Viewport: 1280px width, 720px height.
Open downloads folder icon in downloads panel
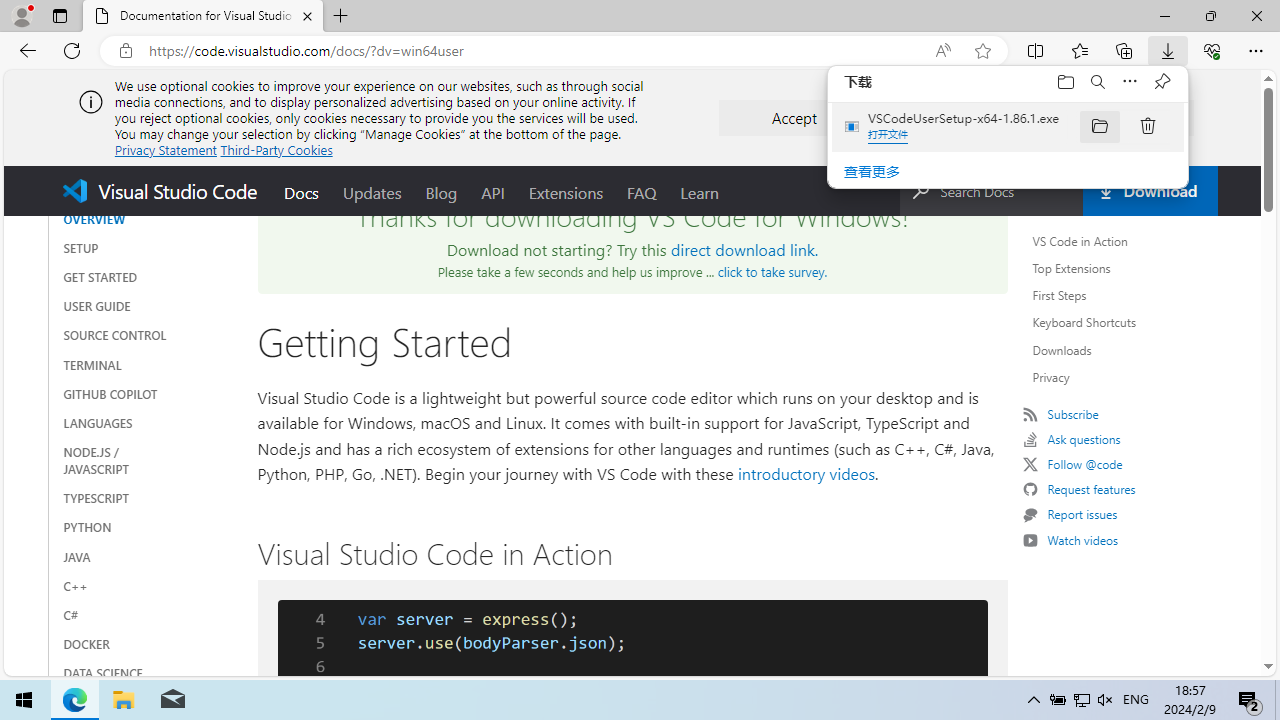[1066, 82]
